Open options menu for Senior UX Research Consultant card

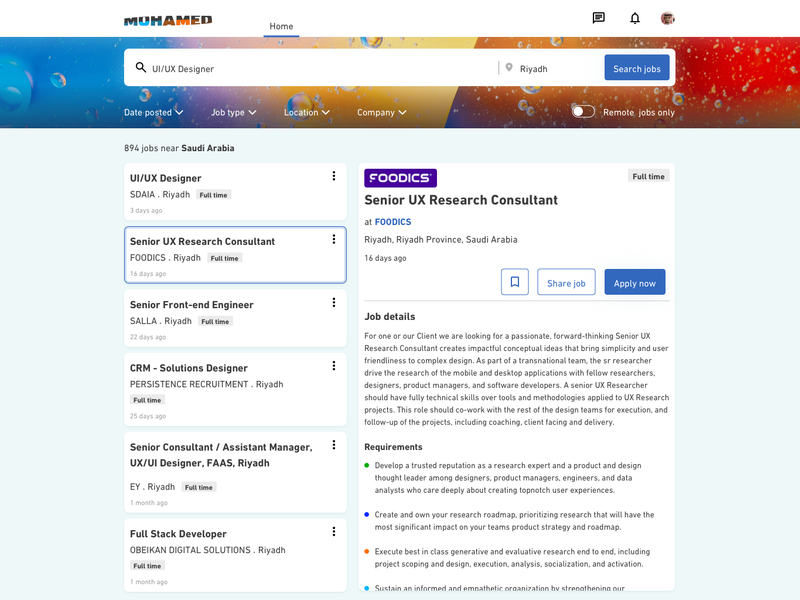point(334,239)
